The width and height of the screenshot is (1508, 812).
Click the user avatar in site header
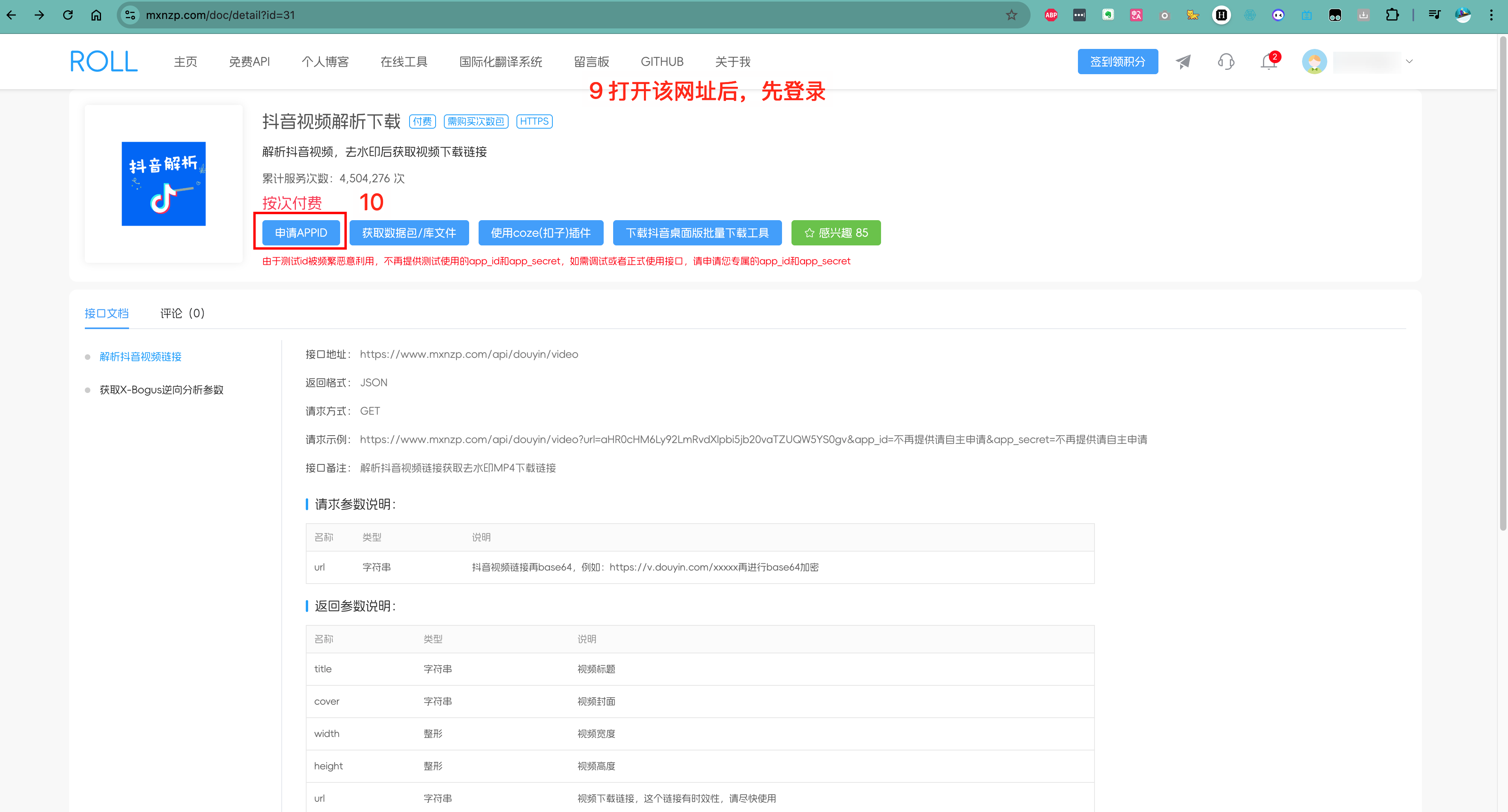[1314, 62]
